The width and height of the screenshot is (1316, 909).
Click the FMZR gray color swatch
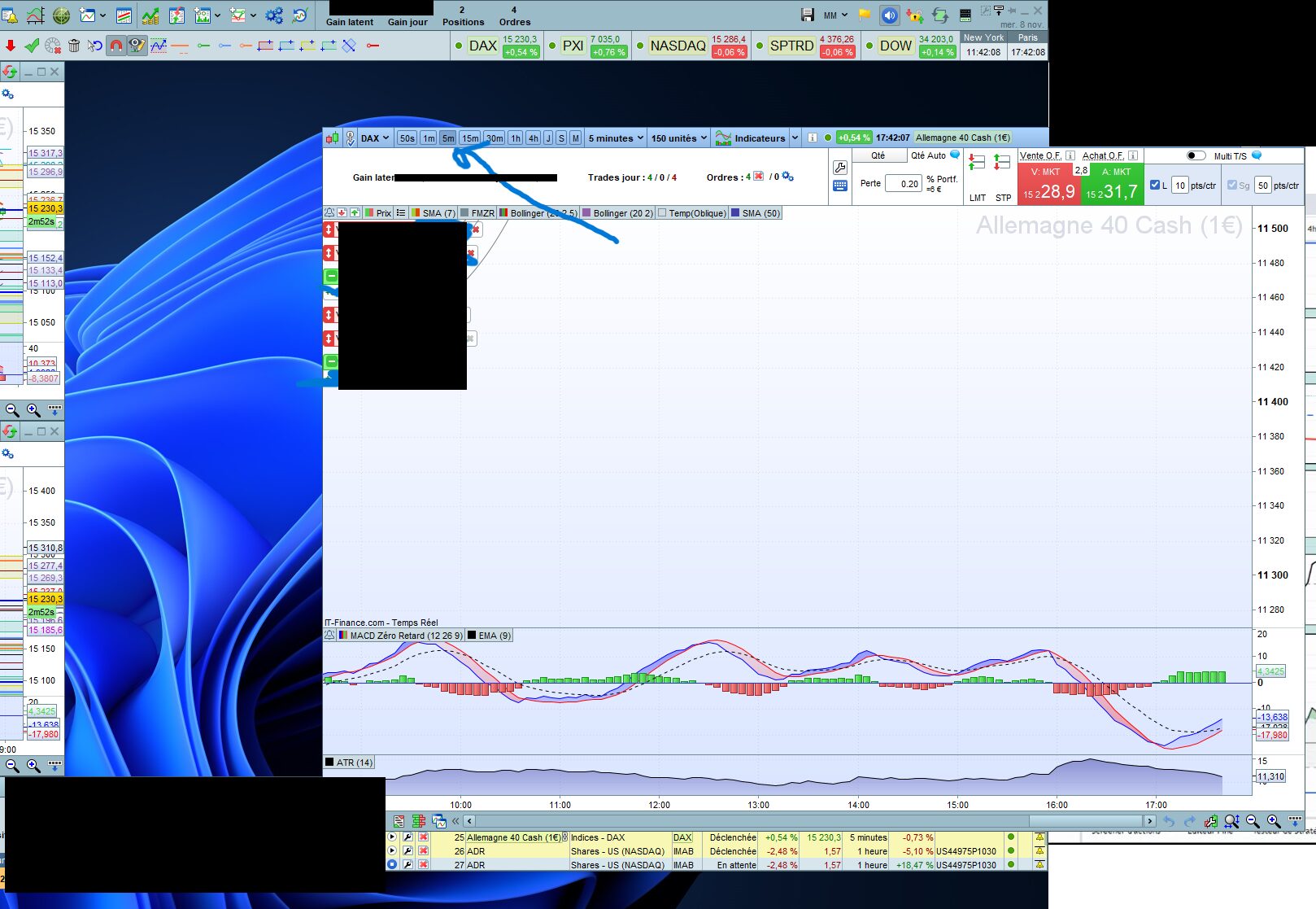(x=464, y=213)
